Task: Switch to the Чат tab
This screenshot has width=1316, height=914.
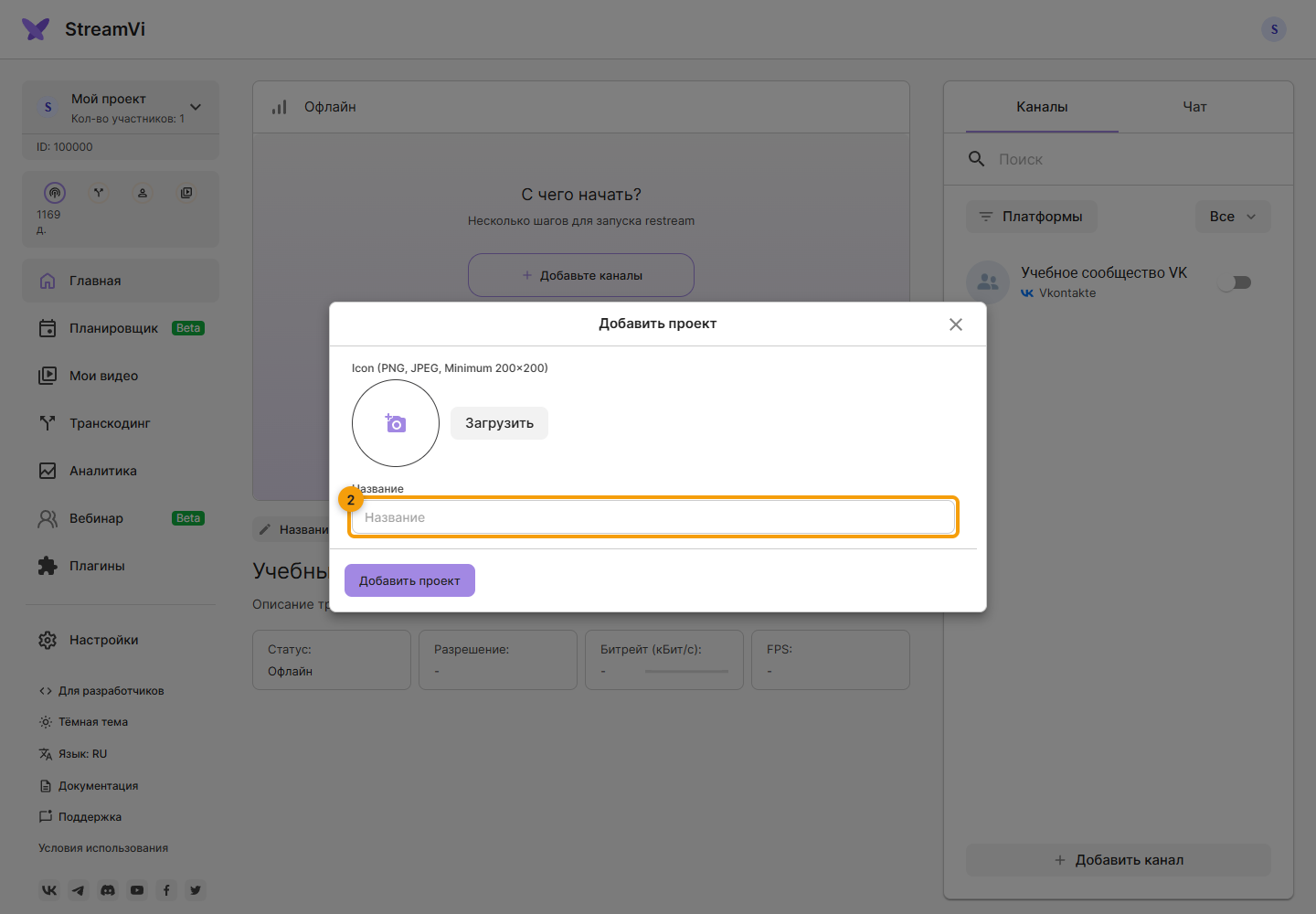Action: point(1194,107)
